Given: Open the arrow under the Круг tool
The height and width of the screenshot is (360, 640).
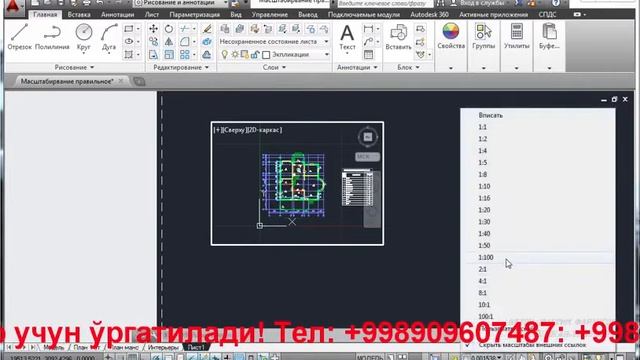Looking at the screenshot, I should coord(84,53).
